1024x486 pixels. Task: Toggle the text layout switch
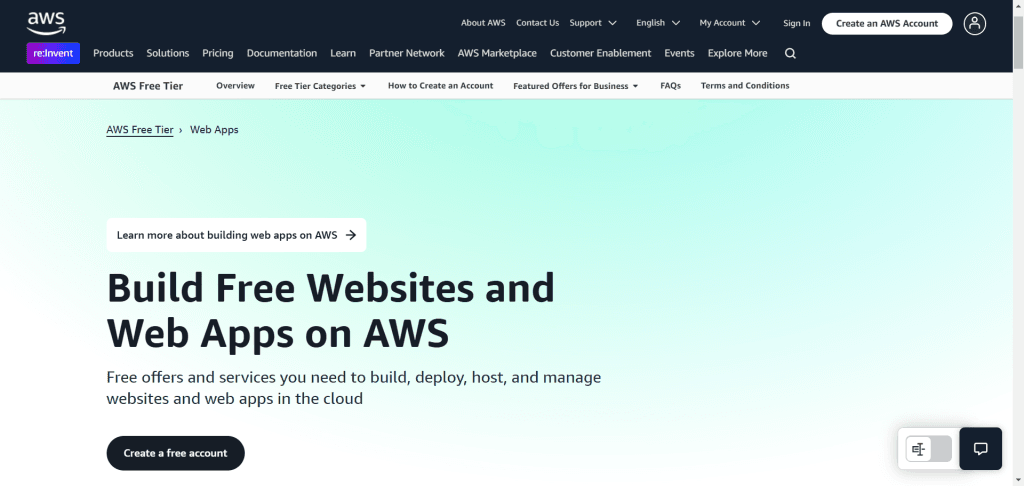pyautogui.click(x=929, y=449)
